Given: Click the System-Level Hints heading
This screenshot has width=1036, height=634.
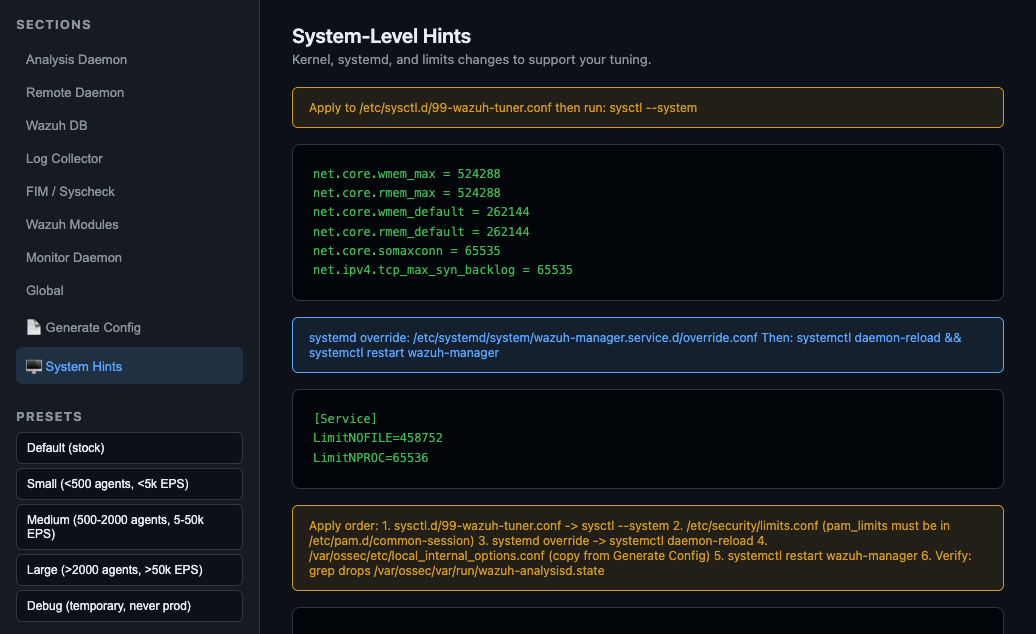Looking at the screenshot, I should [x=381, y=36].
